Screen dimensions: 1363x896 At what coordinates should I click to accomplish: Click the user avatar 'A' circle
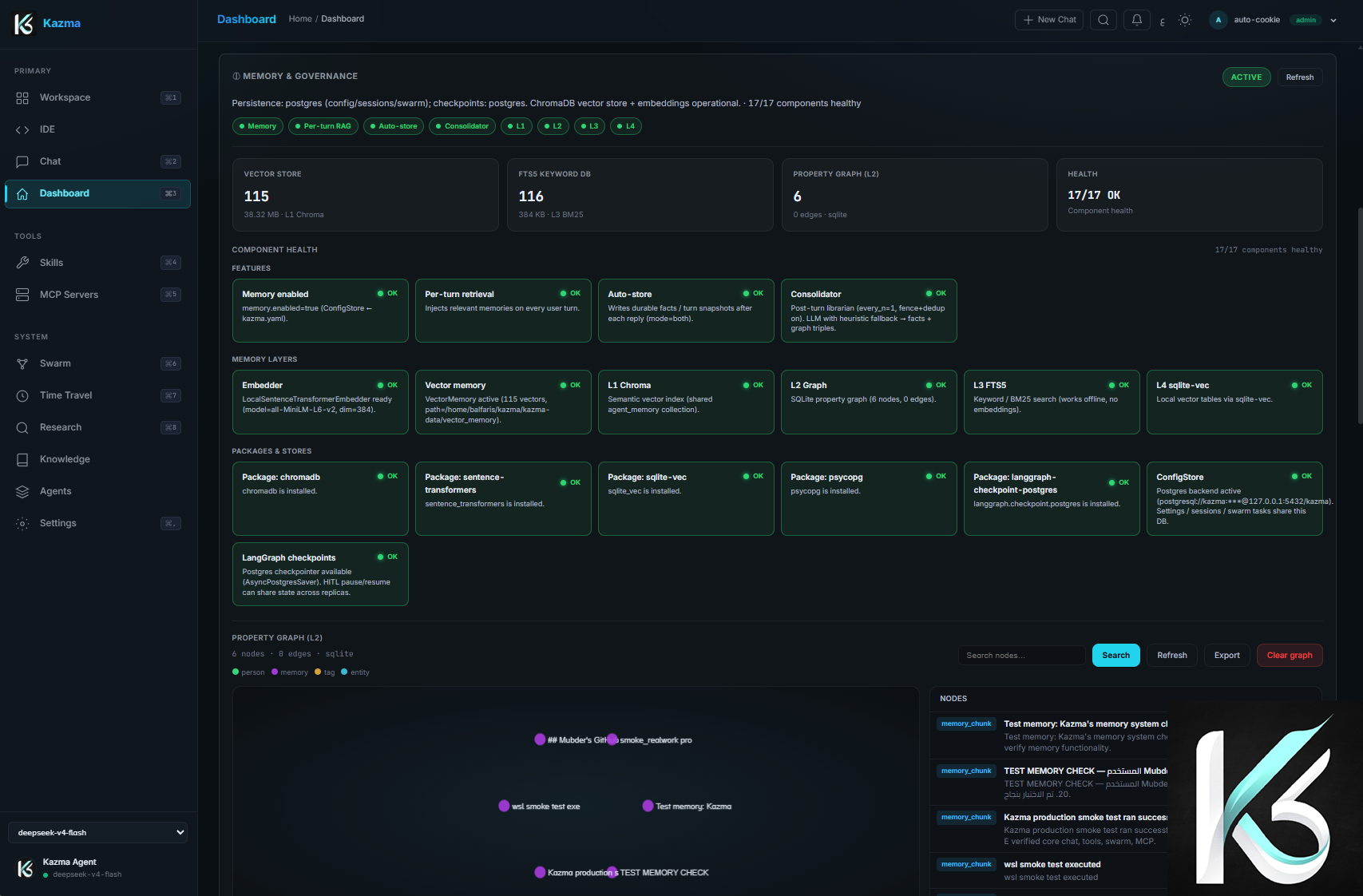[x=1218, y=20]
